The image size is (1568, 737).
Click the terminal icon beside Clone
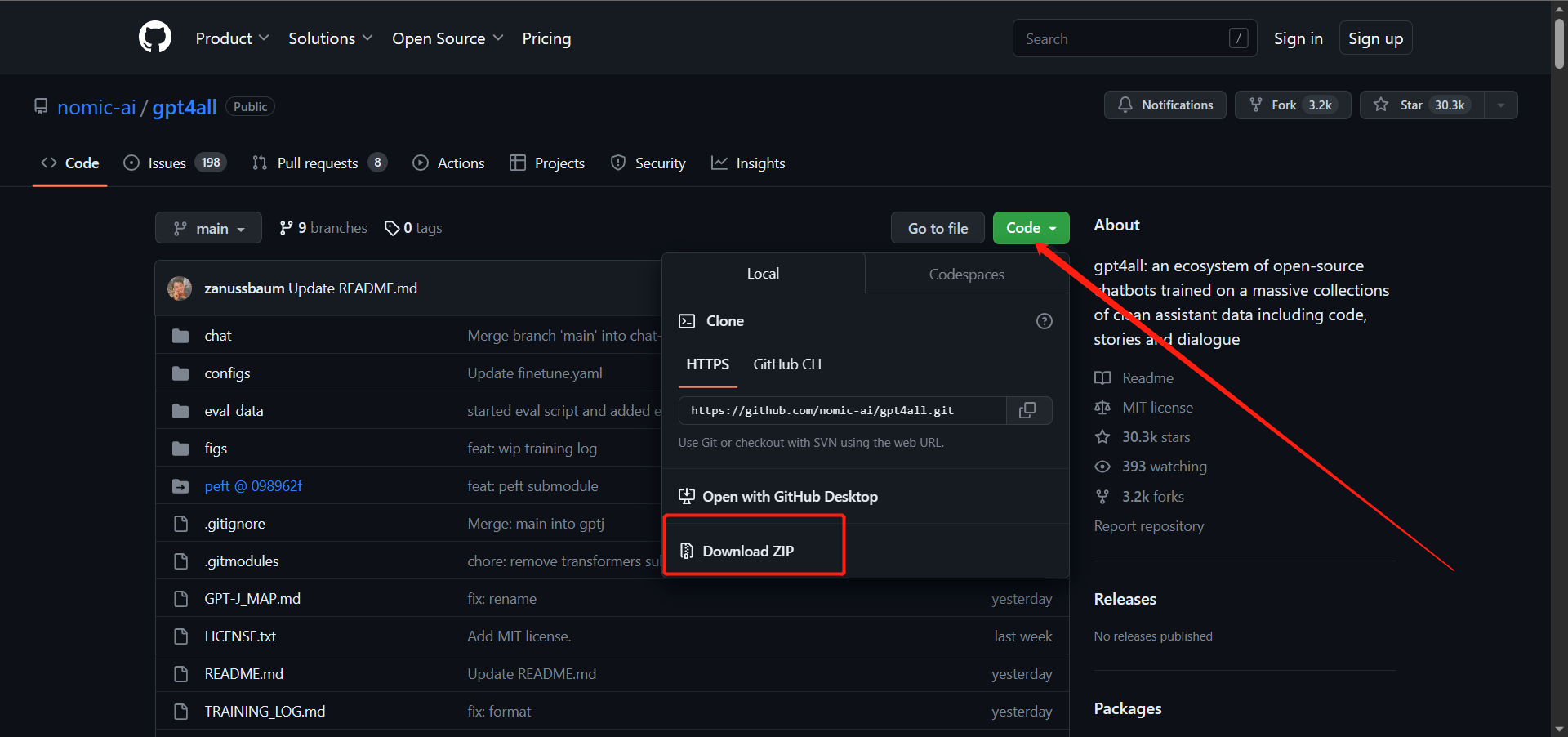tap(687, 321)
